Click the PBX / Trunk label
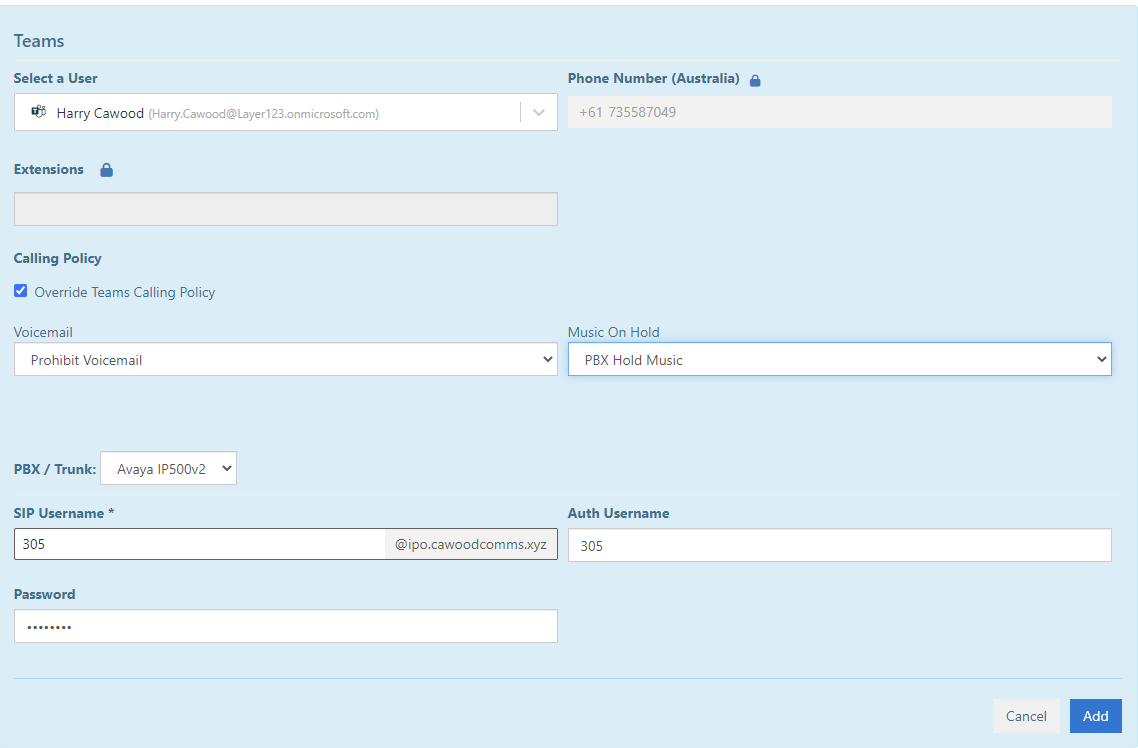 pos(54,469)
